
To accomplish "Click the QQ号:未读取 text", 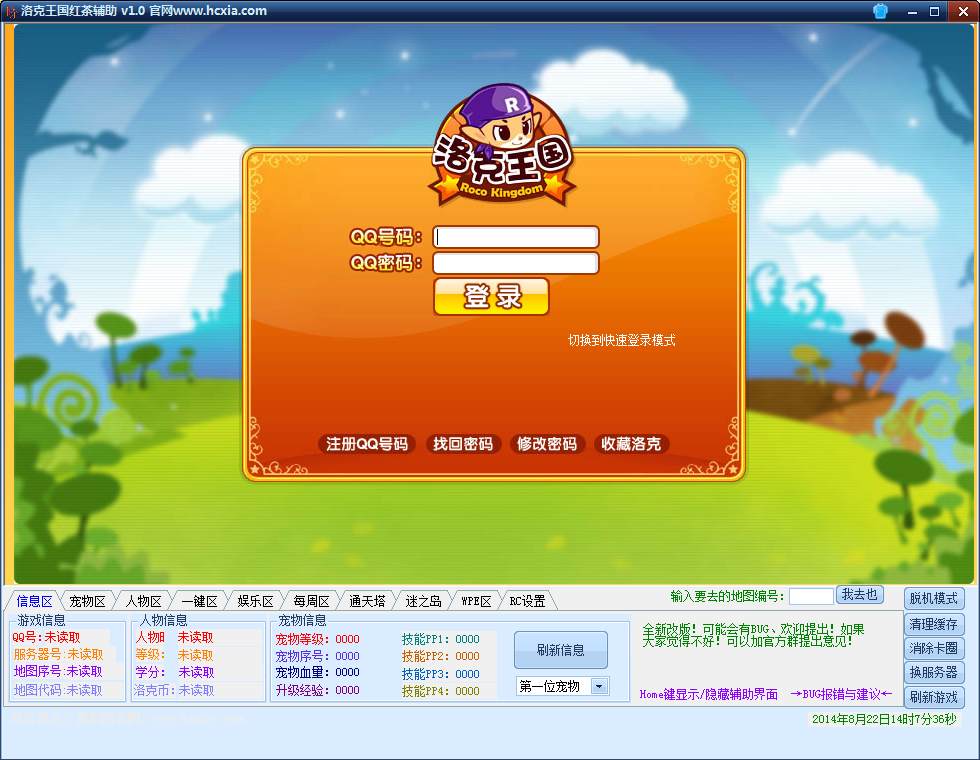I will pyautogui.click(x=46, y=638).
